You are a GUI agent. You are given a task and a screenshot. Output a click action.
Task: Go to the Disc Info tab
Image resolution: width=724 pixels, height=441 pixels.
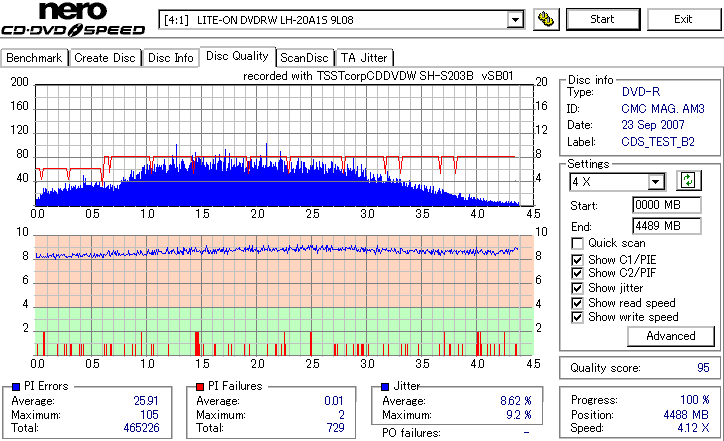click(x=171, y=58)
